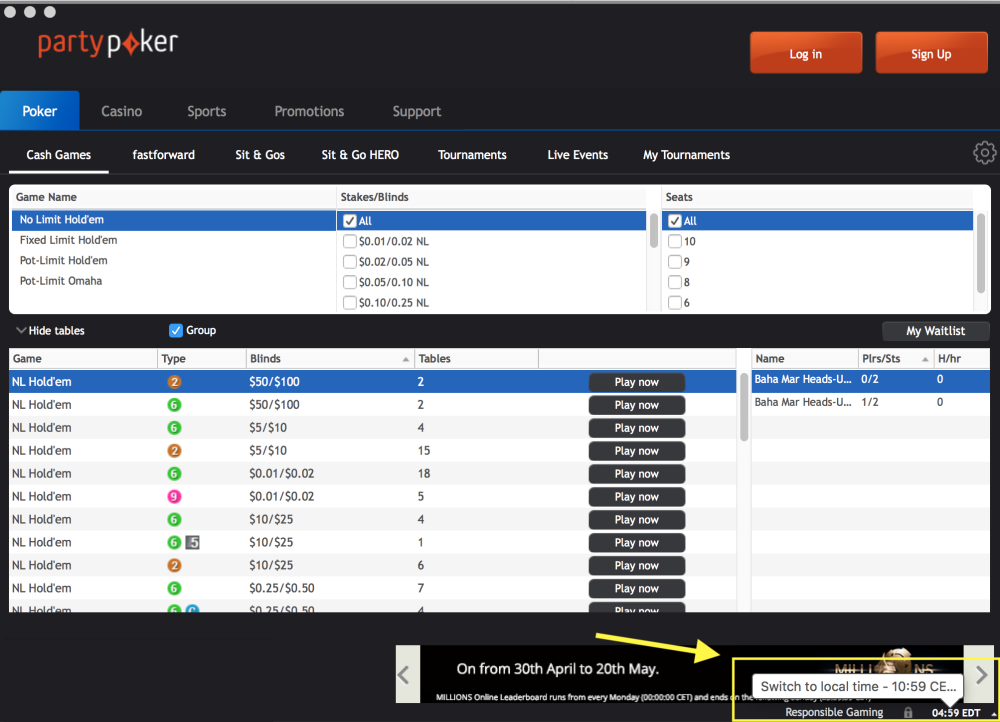
Task: Check the 10 seats filter
Action: (x=675, y=242)
